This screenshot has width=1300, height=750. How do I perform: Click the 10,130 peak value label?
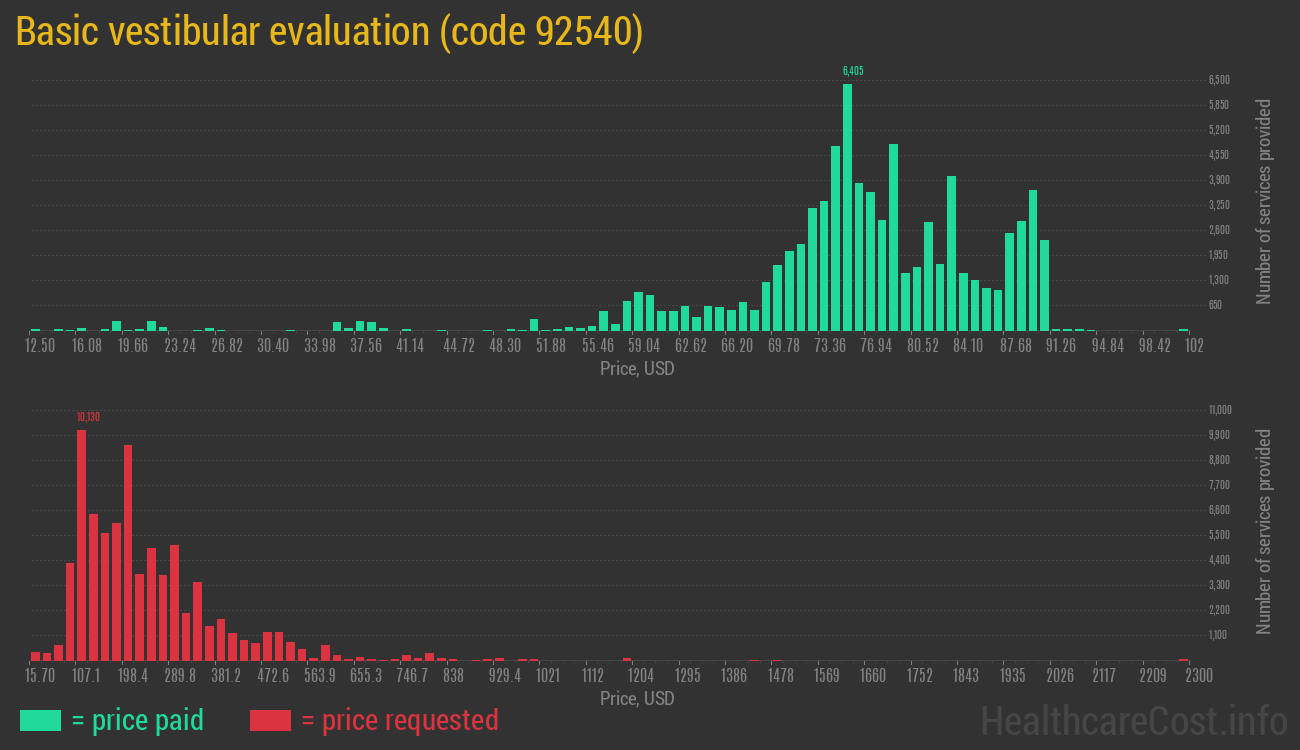88,416
